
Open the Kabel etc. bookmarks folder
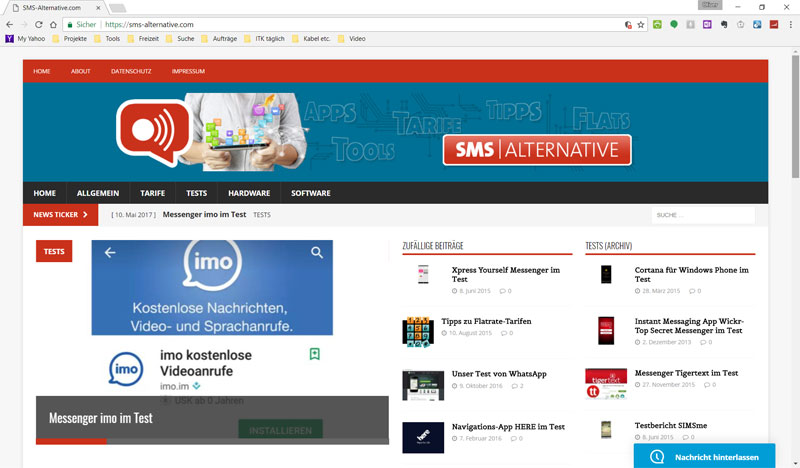pyautogui.click(x=311, y=39)
